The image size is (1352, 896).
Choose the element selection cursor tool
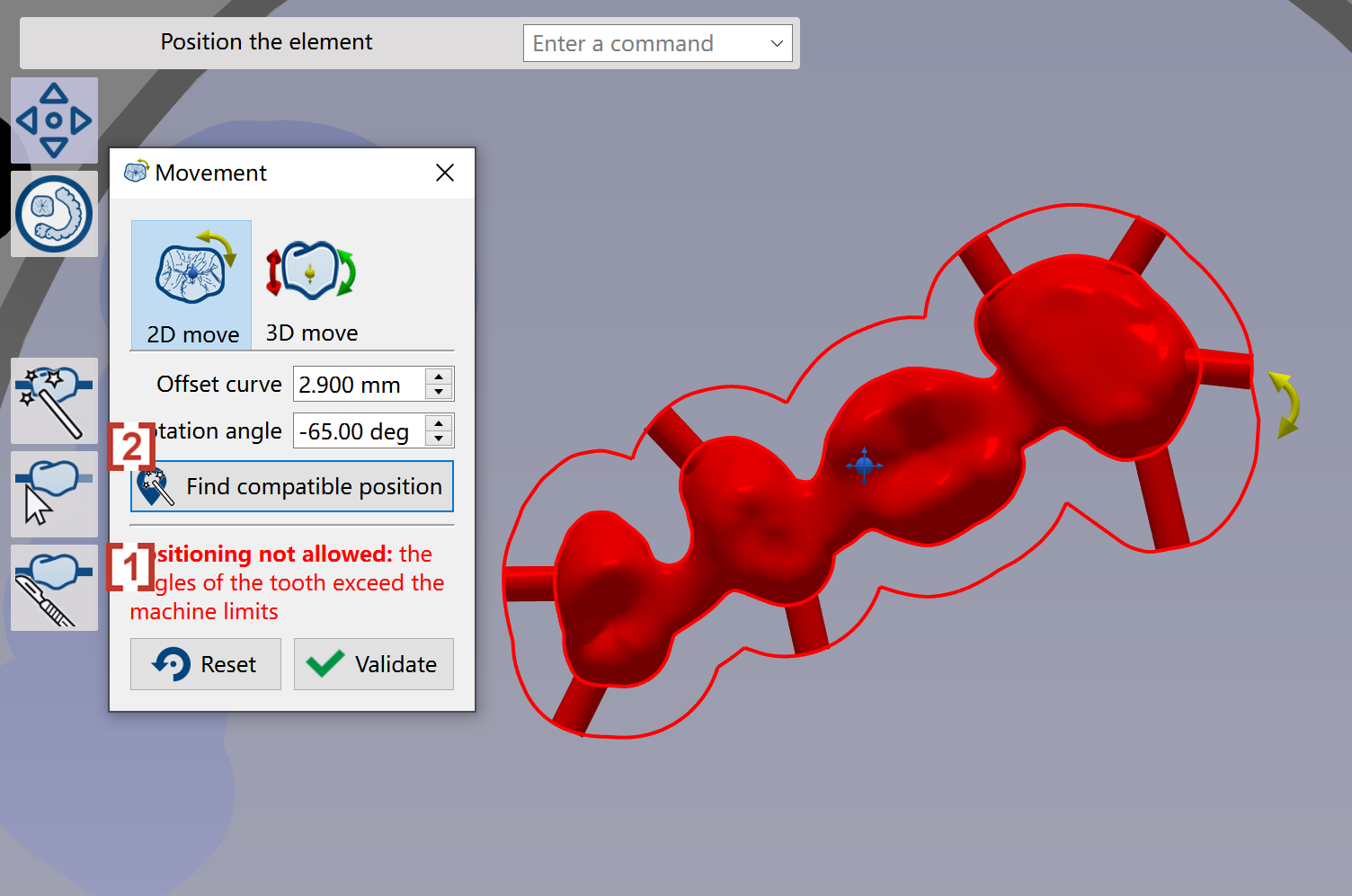click(54, 494)
